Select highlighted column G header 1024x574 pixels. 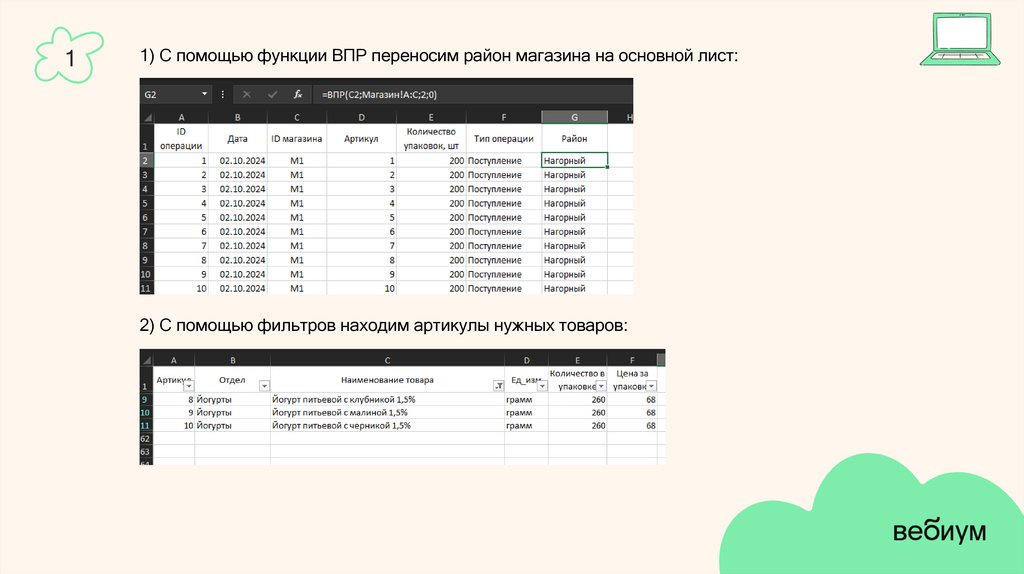575,118
